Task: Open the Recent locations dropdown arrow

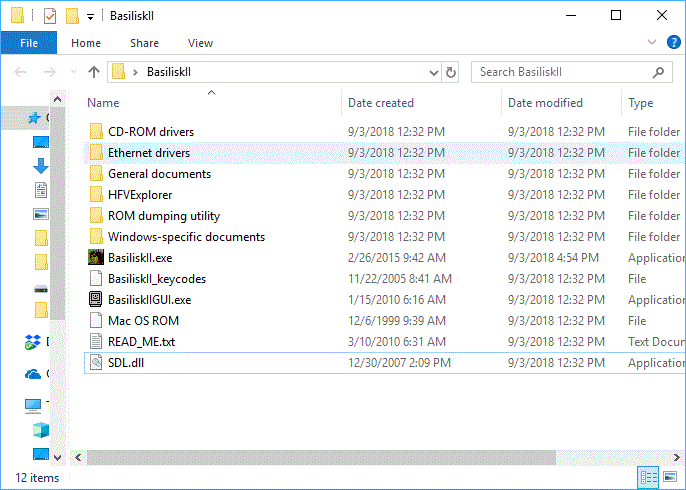Action: (x=74, y=72)
